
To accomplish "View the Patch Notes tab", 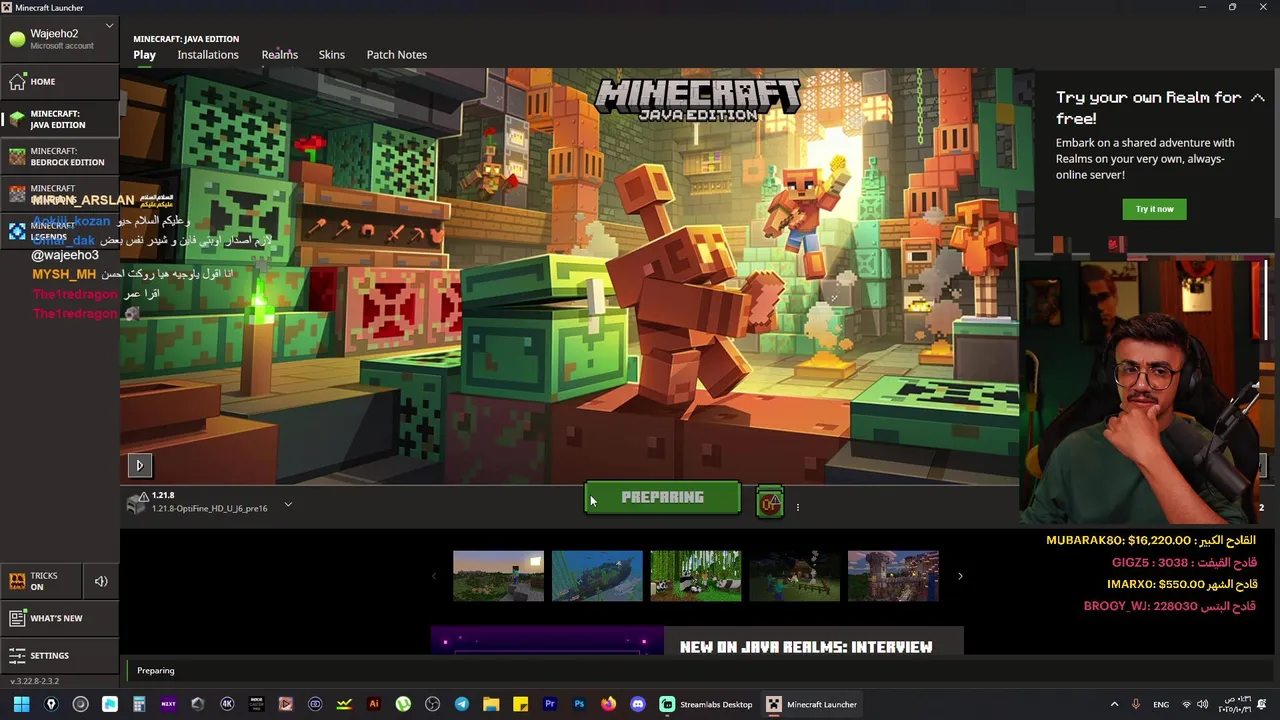I will click(396, 55).
